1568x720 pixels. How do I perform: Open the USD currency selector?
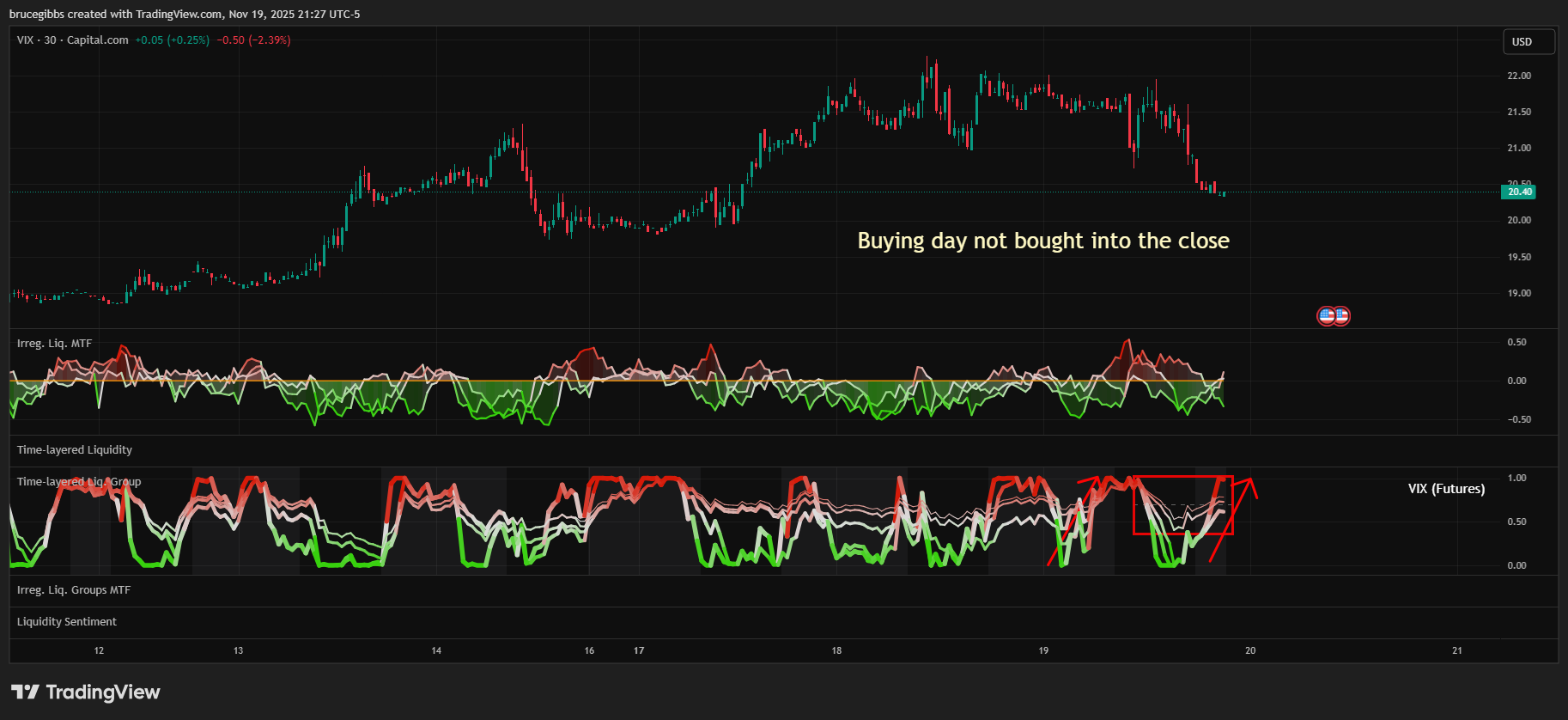coord(1528,42)
